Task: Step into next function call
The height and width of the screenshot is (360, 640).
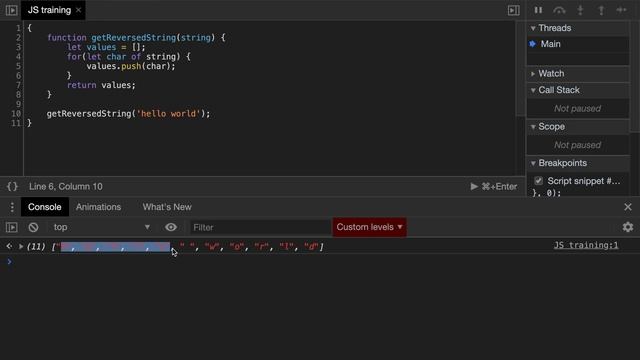Action: click(x=580, y=10)
